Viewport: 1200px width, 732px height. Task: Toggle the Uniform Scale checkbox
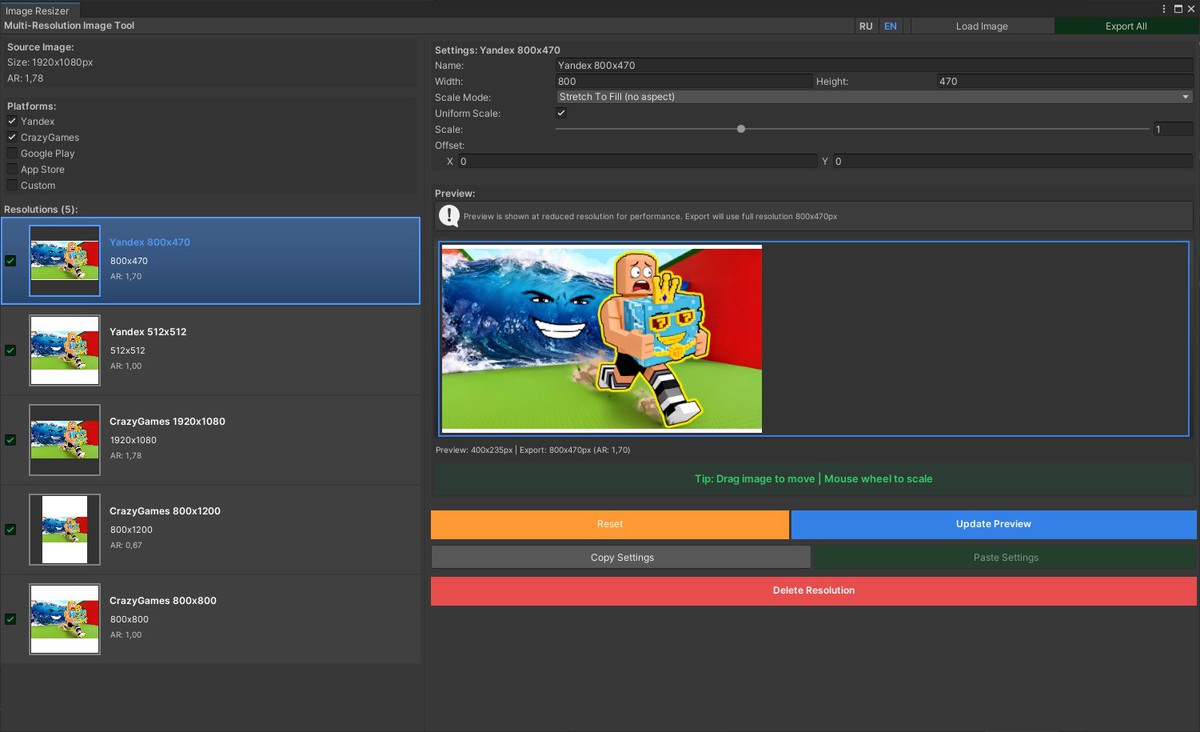(561, 113)
